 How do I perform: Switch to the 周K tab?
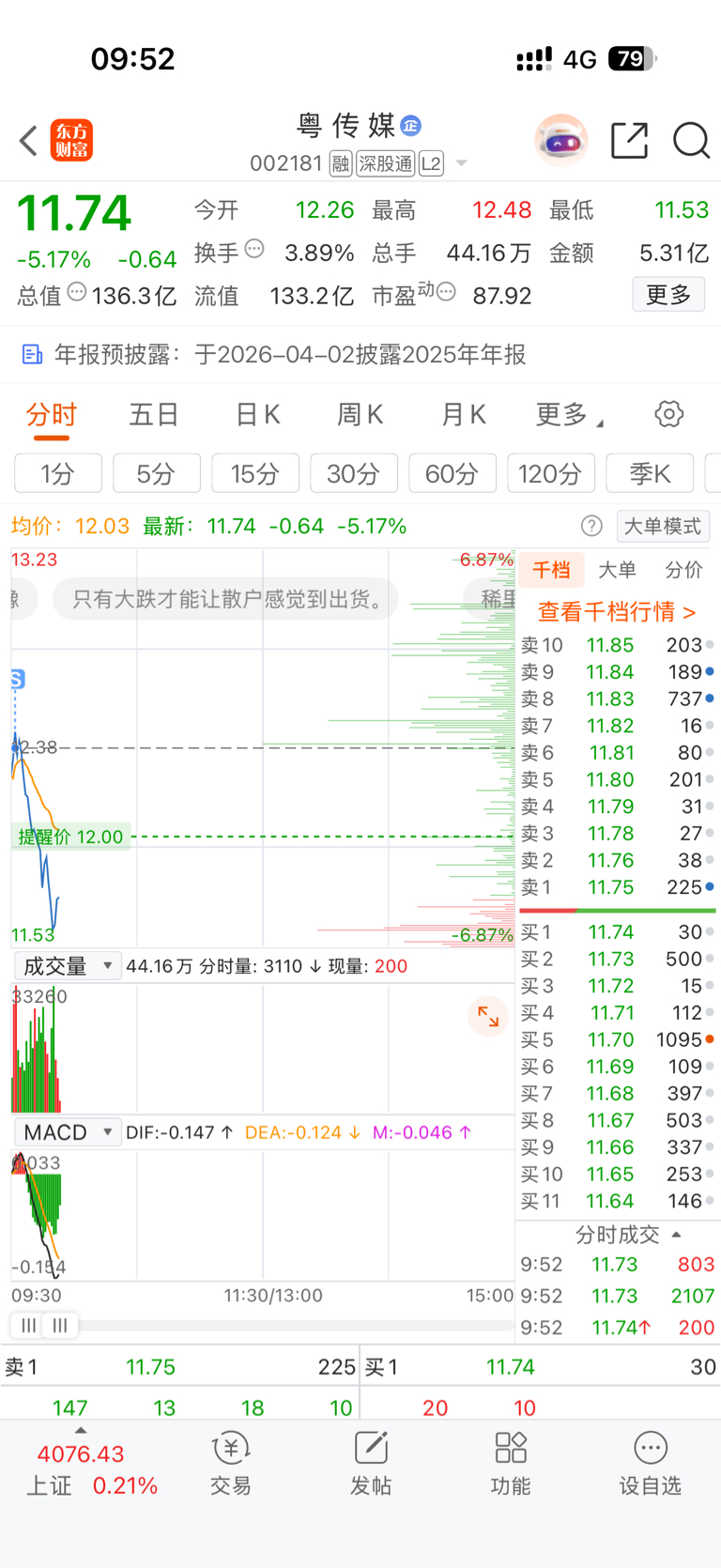[x=360, y=414]
